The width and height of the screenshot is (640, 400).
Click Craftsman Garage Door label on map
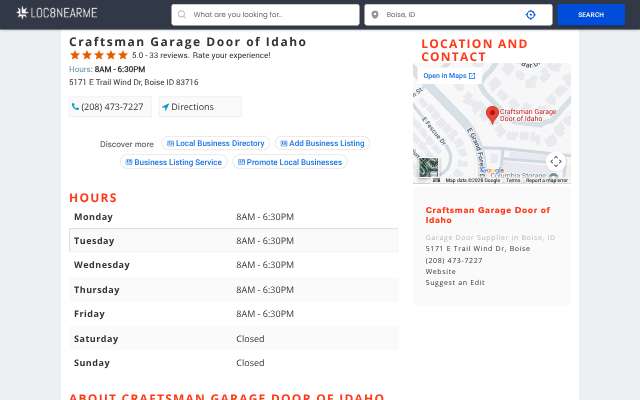[528, 115]
